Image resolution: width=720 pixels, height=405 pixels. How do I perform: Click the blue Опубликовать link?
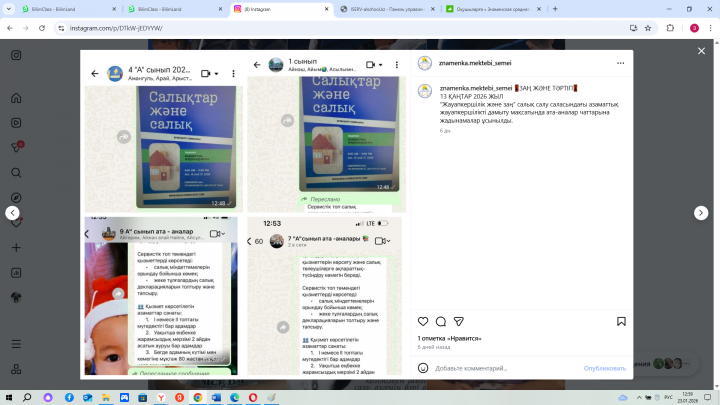pos(604,368)
